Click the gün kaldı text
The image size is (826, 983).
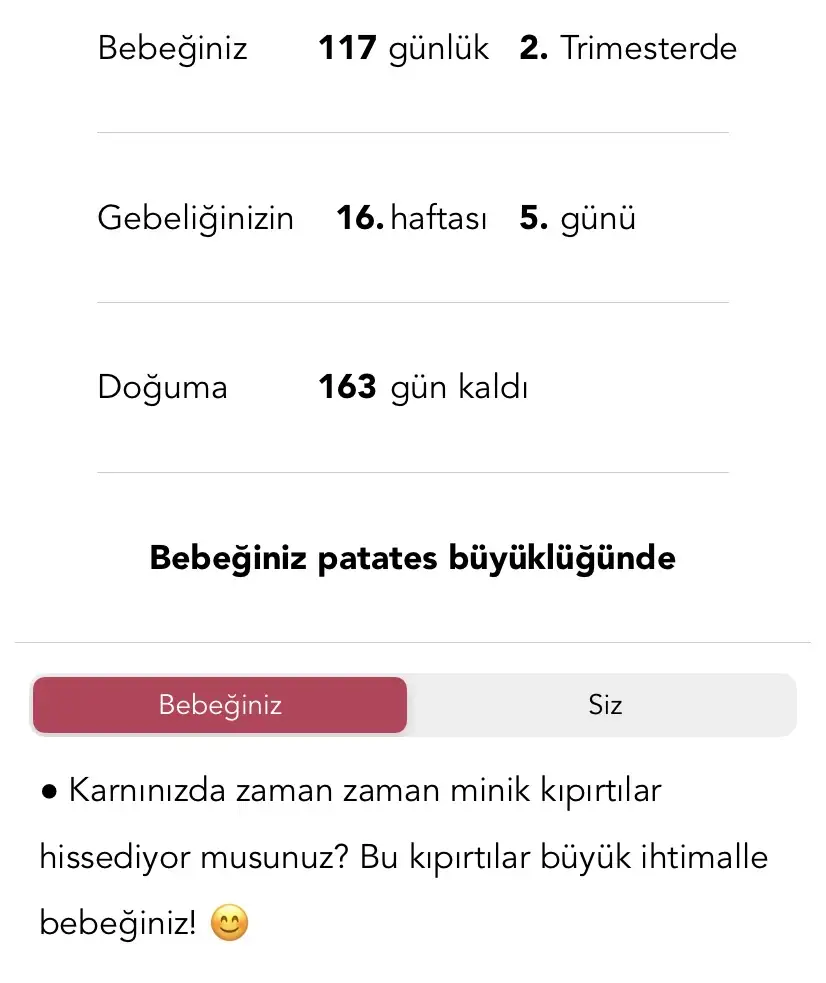(x=458, y=387)
